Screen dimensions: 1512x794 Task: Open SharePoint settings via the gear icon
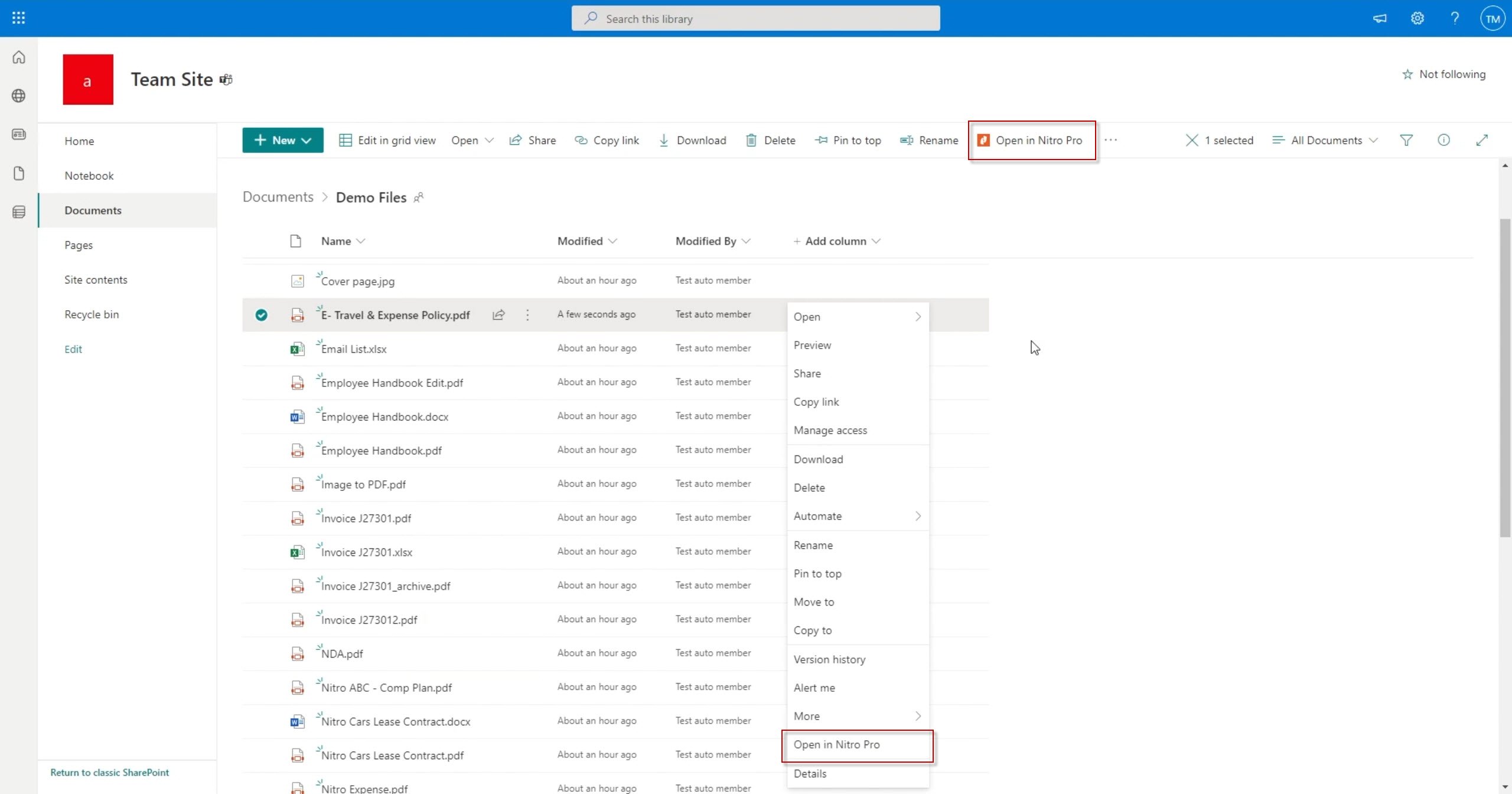1418,18
